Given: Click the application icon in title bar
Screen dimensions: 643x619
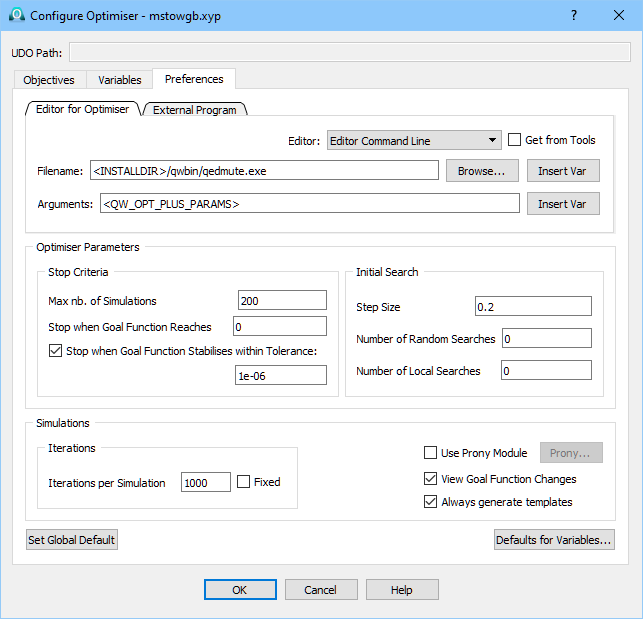Looking at the screenshot, I should tap(16, 16).
